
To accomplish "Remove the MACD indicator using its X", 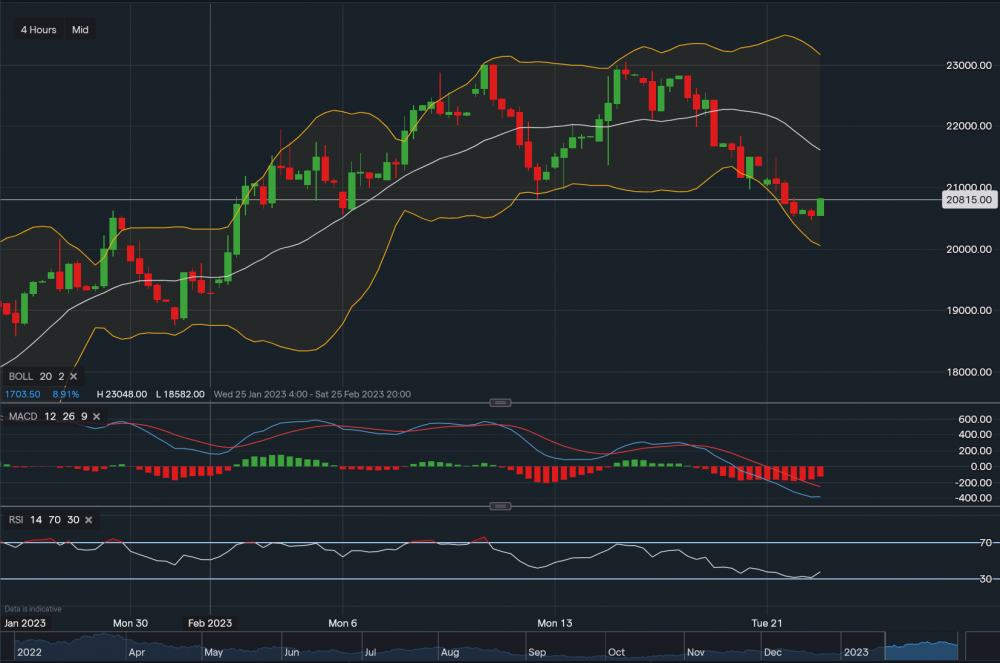I will [x=94, y=415].
